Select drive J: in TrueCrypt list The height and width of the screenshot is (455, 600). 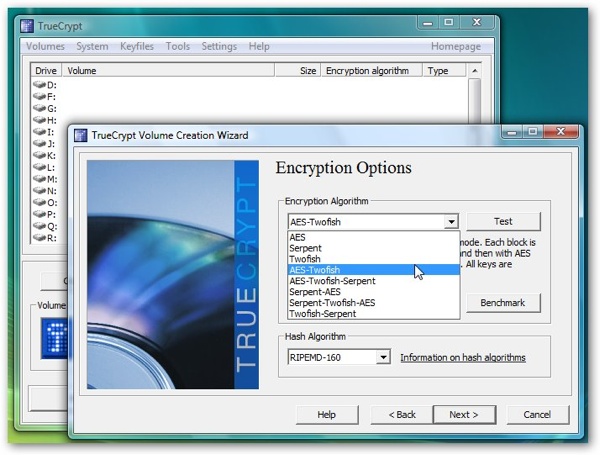tap(44, 144)
